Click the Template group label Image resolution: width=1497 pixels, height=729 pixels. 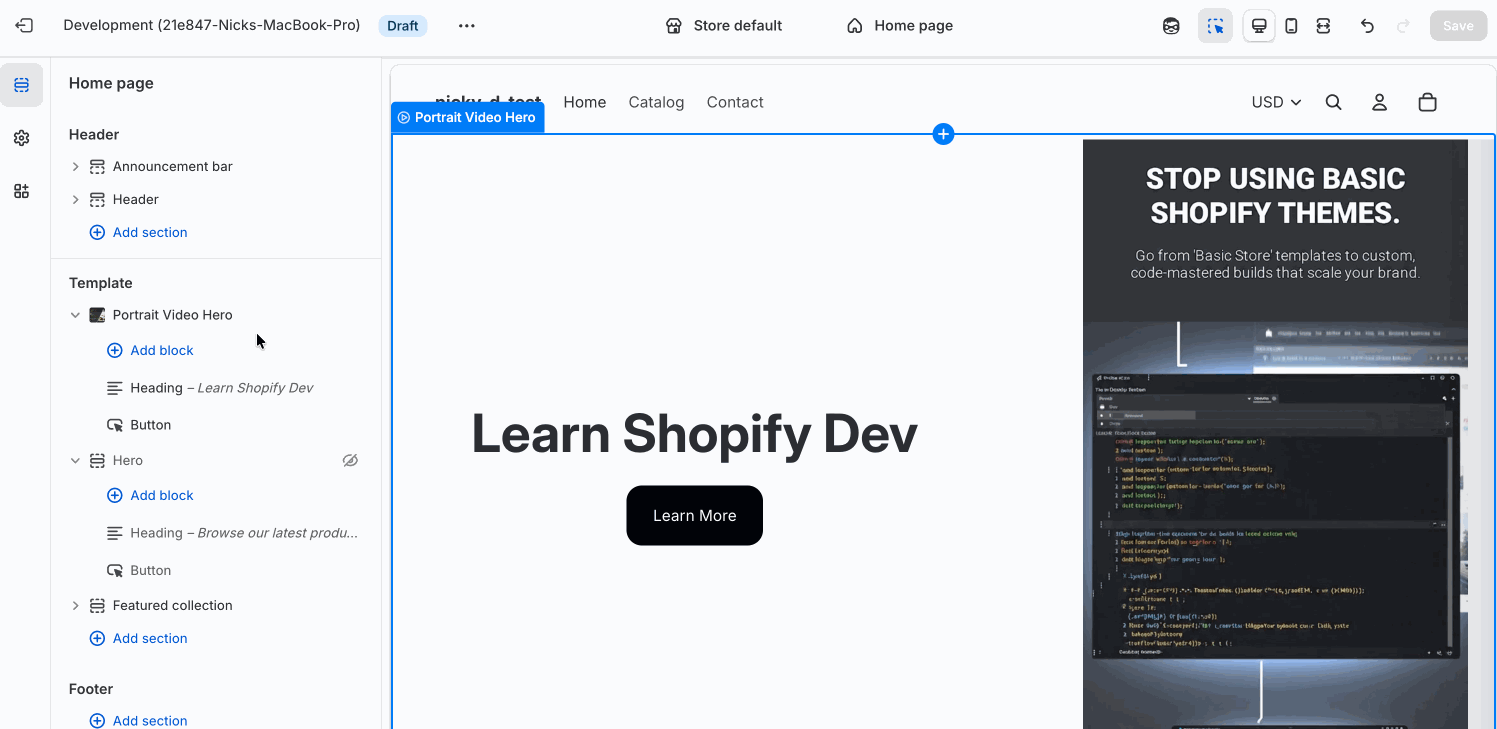click(101, 283)
